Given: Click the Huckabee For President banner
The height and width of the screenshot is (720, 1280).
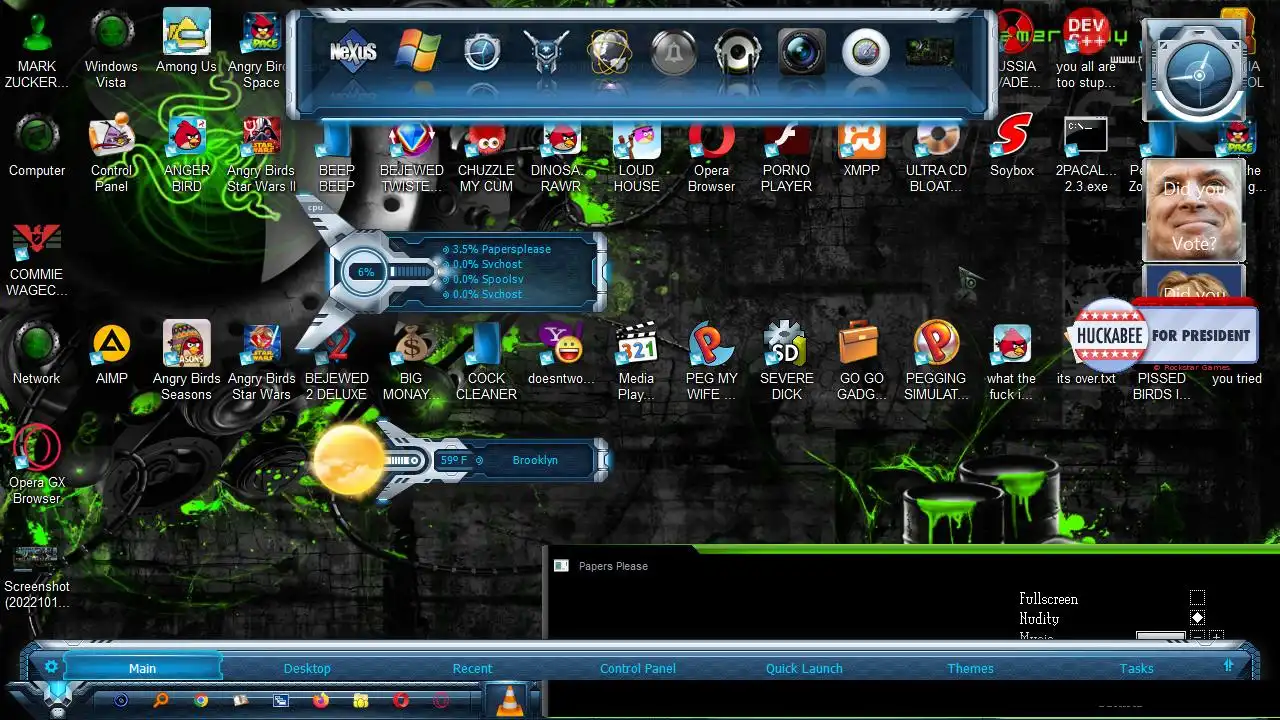Looking at the screenshot, I should coord(1161,335).
